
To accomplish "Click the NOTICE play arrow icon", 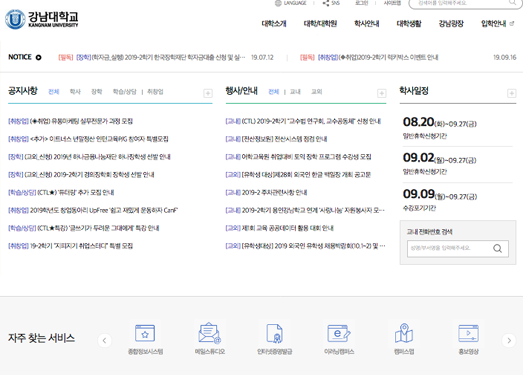I will [39, 57].
